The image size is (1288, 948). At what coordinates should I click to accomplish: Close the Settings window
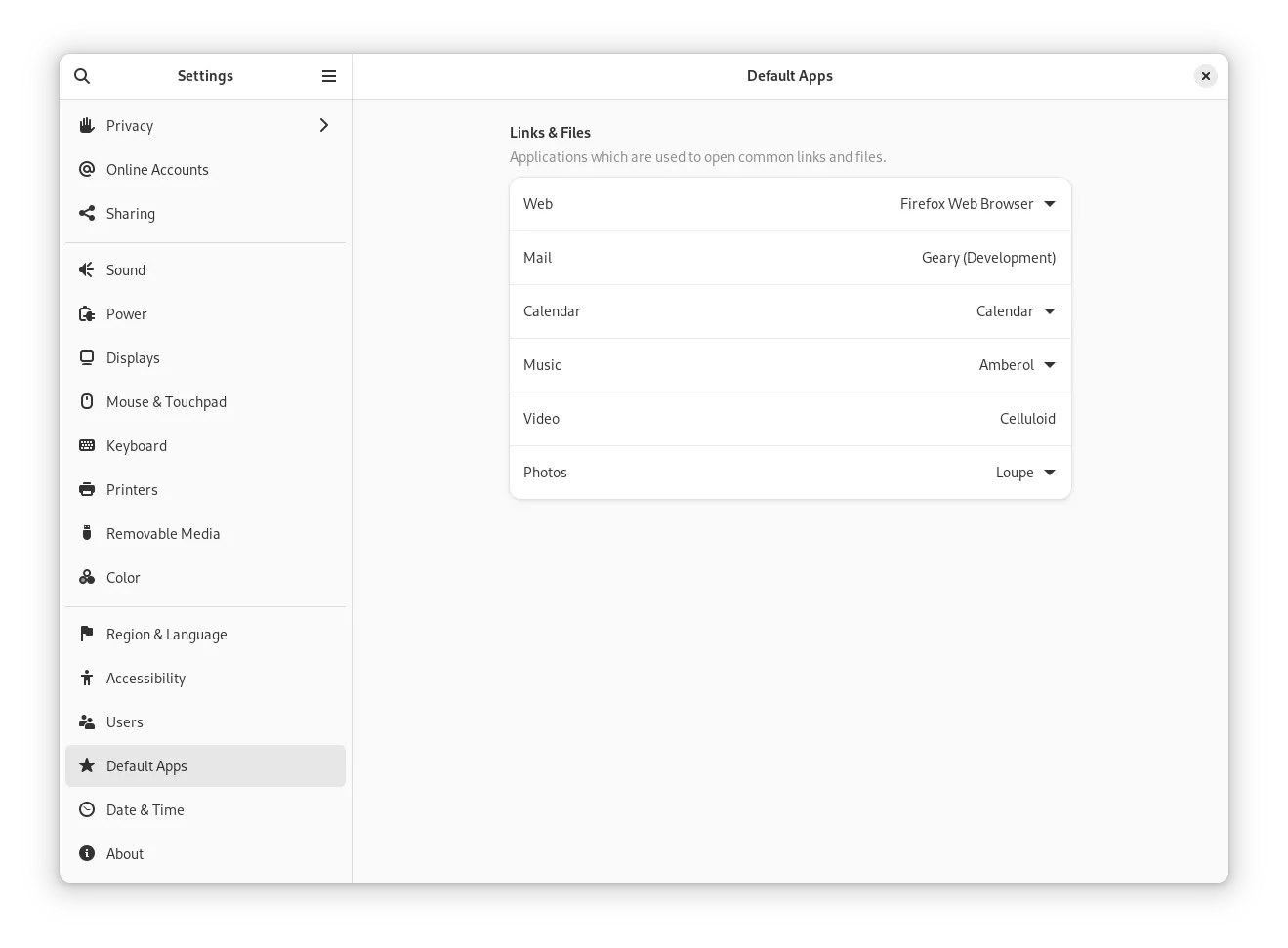(1206, 76)
